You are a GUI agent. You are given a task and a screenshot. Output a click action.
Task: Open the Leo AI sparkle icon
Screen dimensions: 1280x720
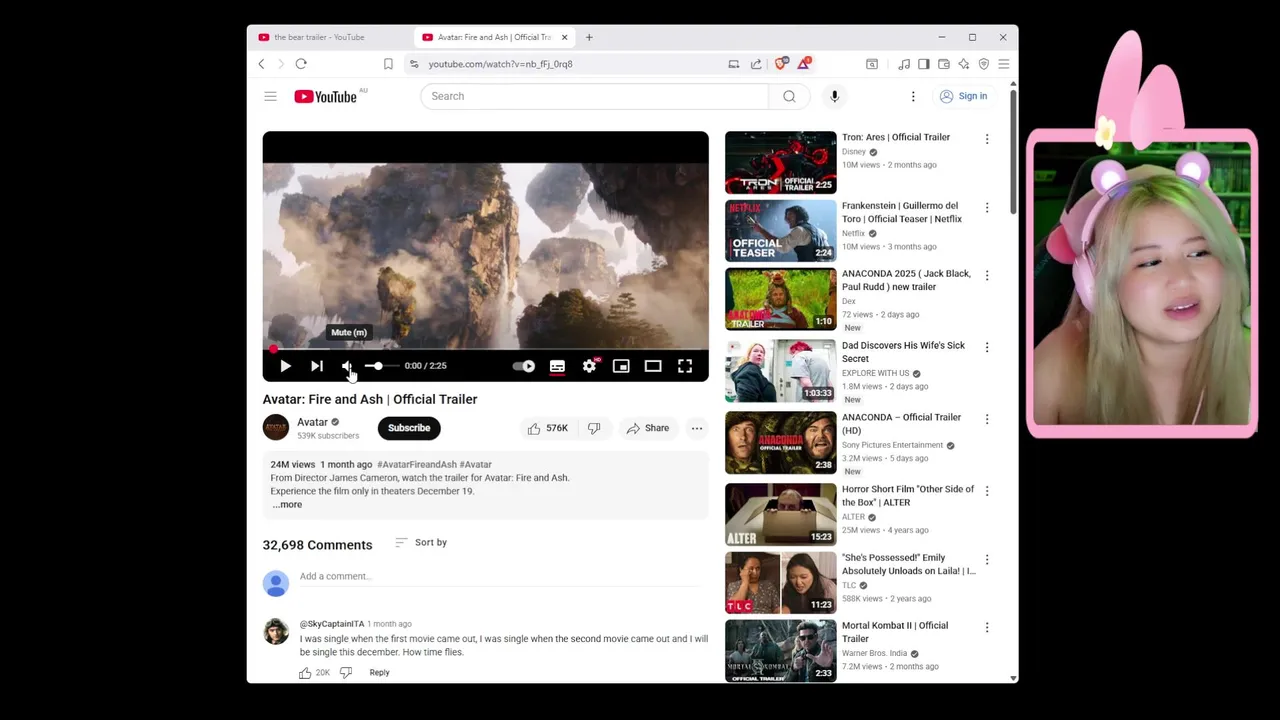tap(964, 64)
